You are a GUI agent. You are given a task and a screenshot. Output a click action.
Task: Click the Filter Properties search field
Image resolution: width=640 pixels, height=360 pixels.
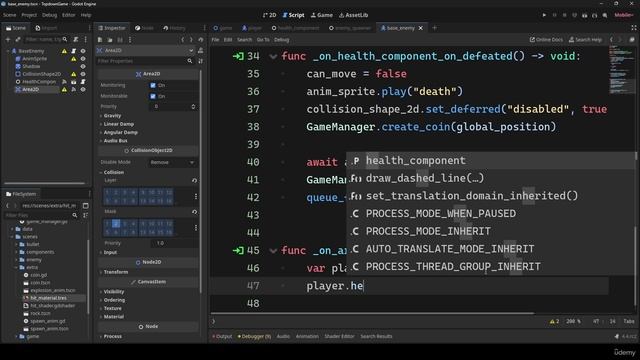(145, 61)
